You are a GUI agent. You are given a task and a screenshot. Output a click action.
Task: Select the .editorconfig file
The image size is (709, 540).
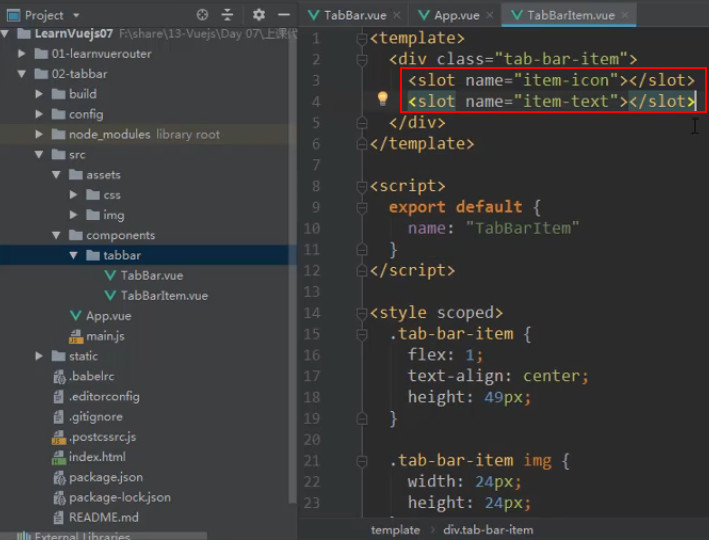point(104,397)
